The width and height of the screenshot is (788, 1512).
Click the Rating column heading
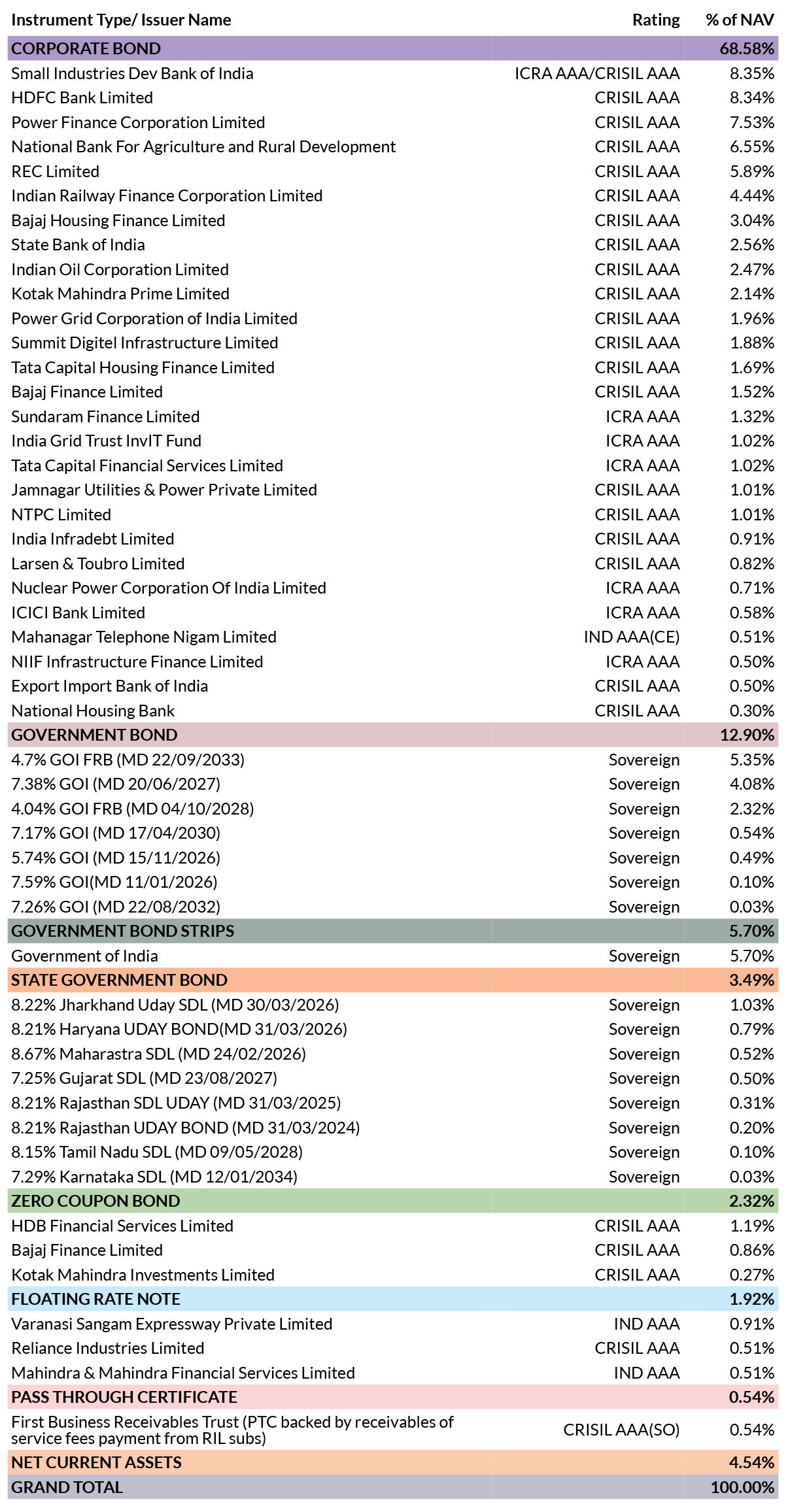point(656,20)
